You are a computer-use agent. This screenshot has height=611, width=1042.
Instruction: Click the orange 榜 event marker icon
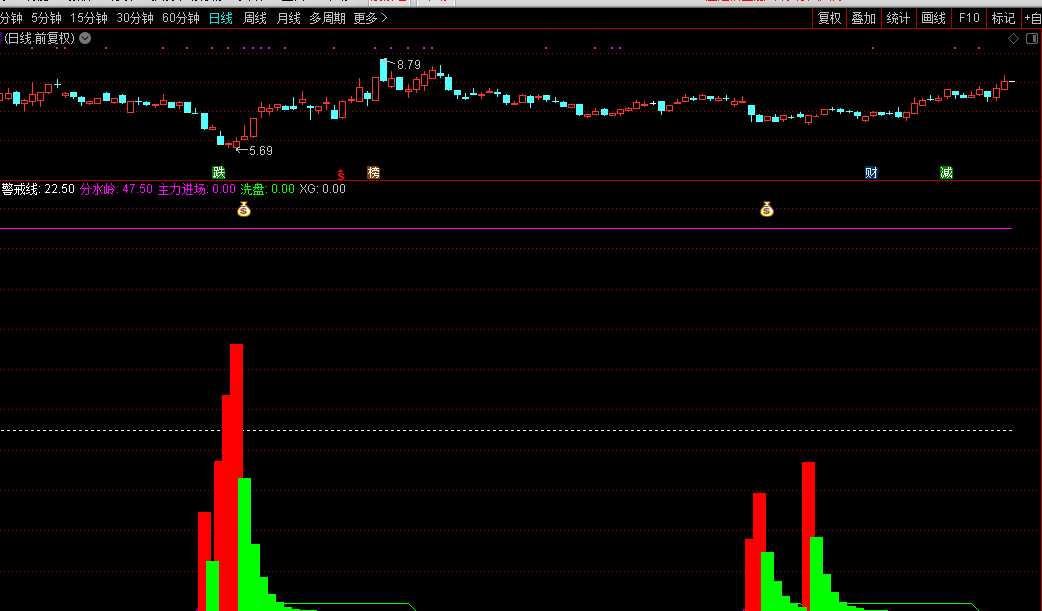tap(373, 172)
